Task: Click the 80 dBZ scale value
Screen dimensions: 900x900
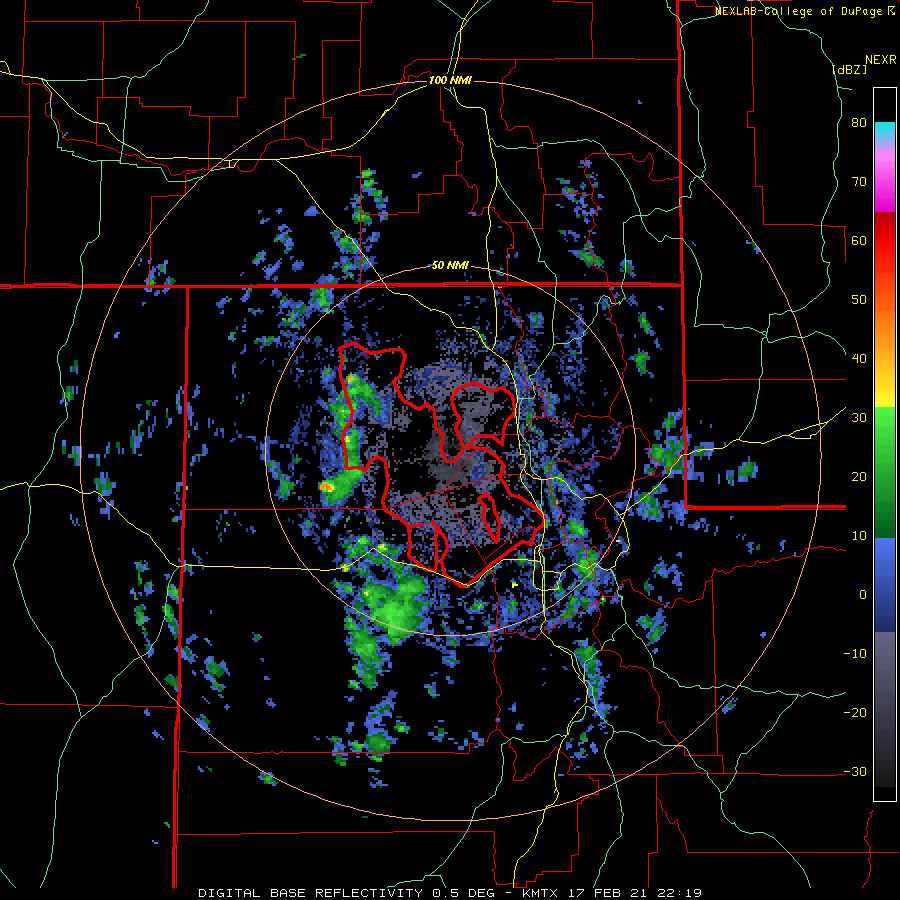Action: click(x=859, y=123)
